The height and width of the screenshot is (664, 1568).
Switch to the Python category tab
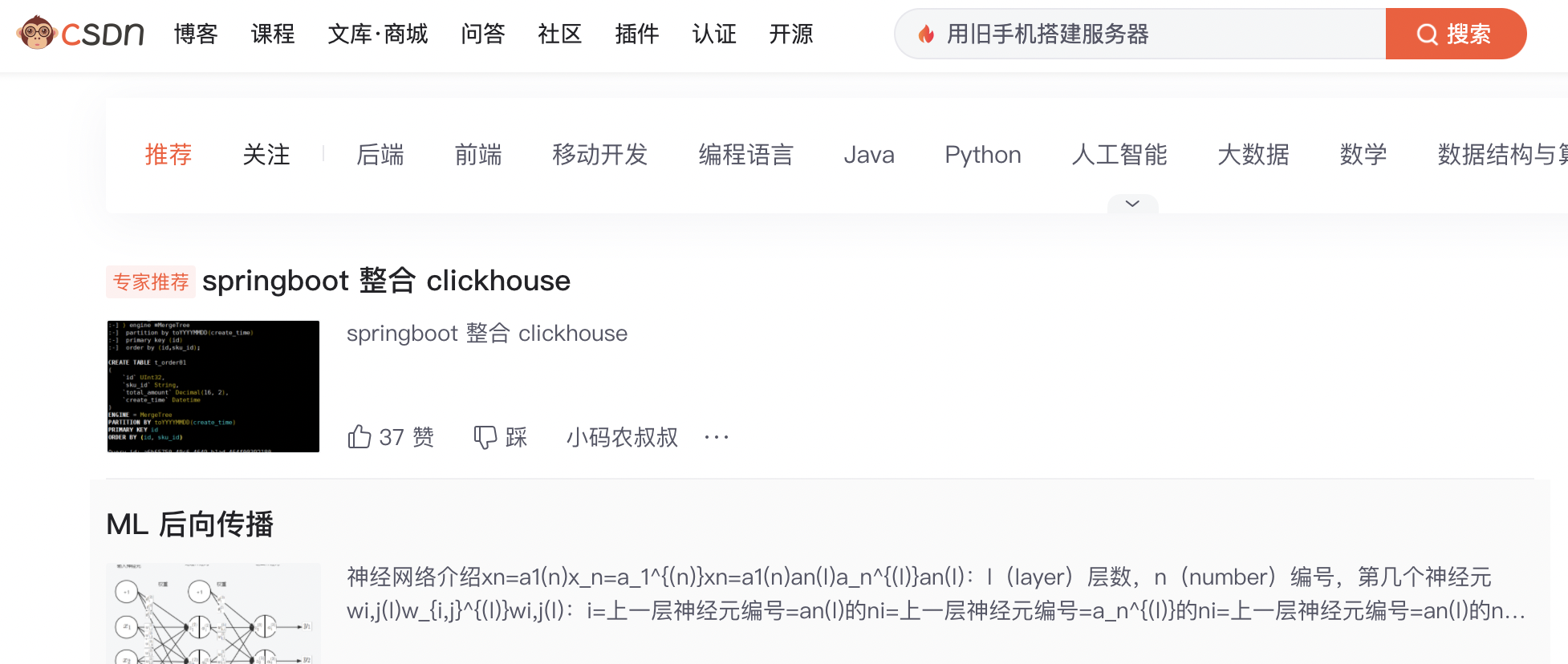983,155
